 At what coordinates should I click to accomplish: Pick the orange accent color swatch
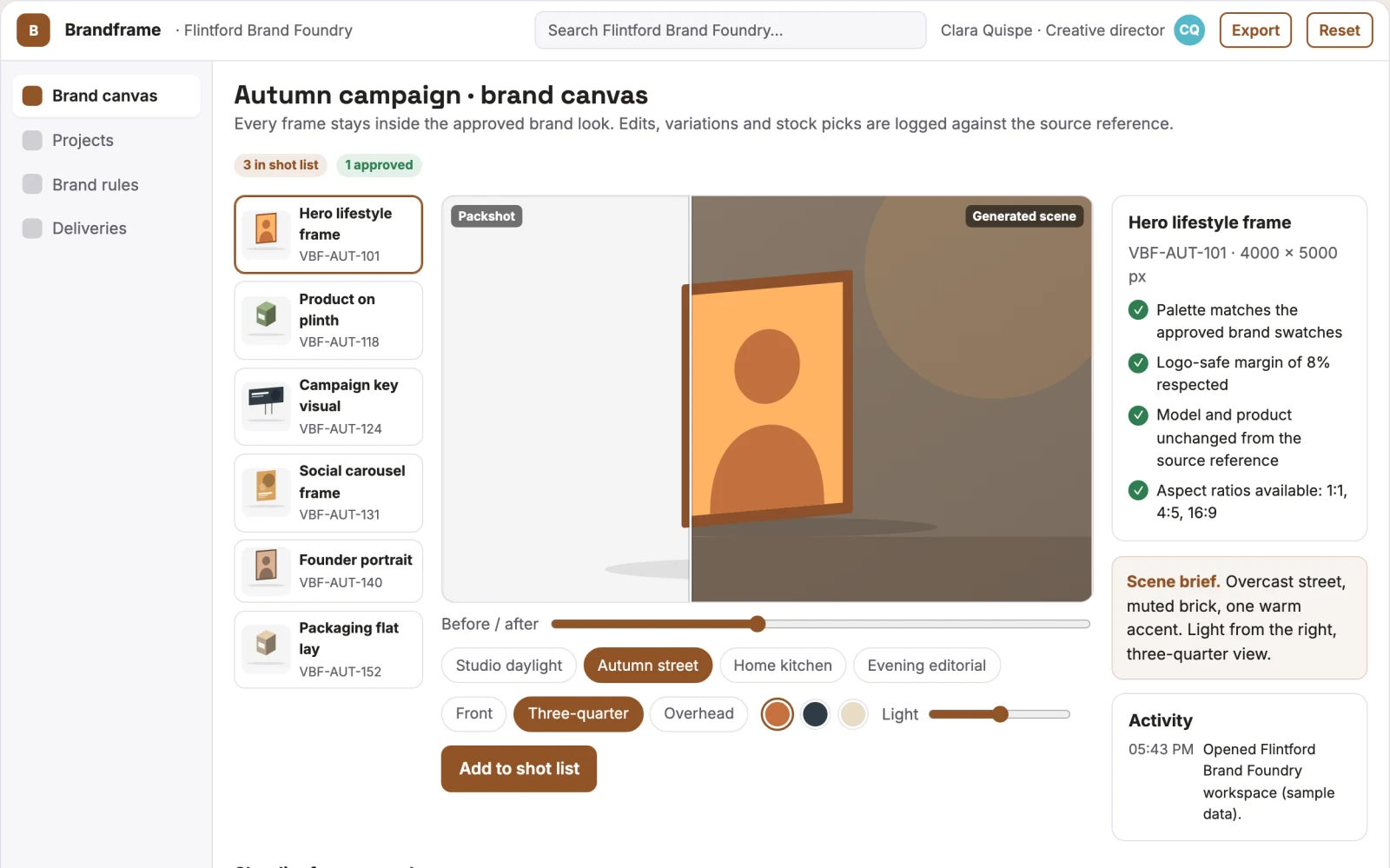778,714
